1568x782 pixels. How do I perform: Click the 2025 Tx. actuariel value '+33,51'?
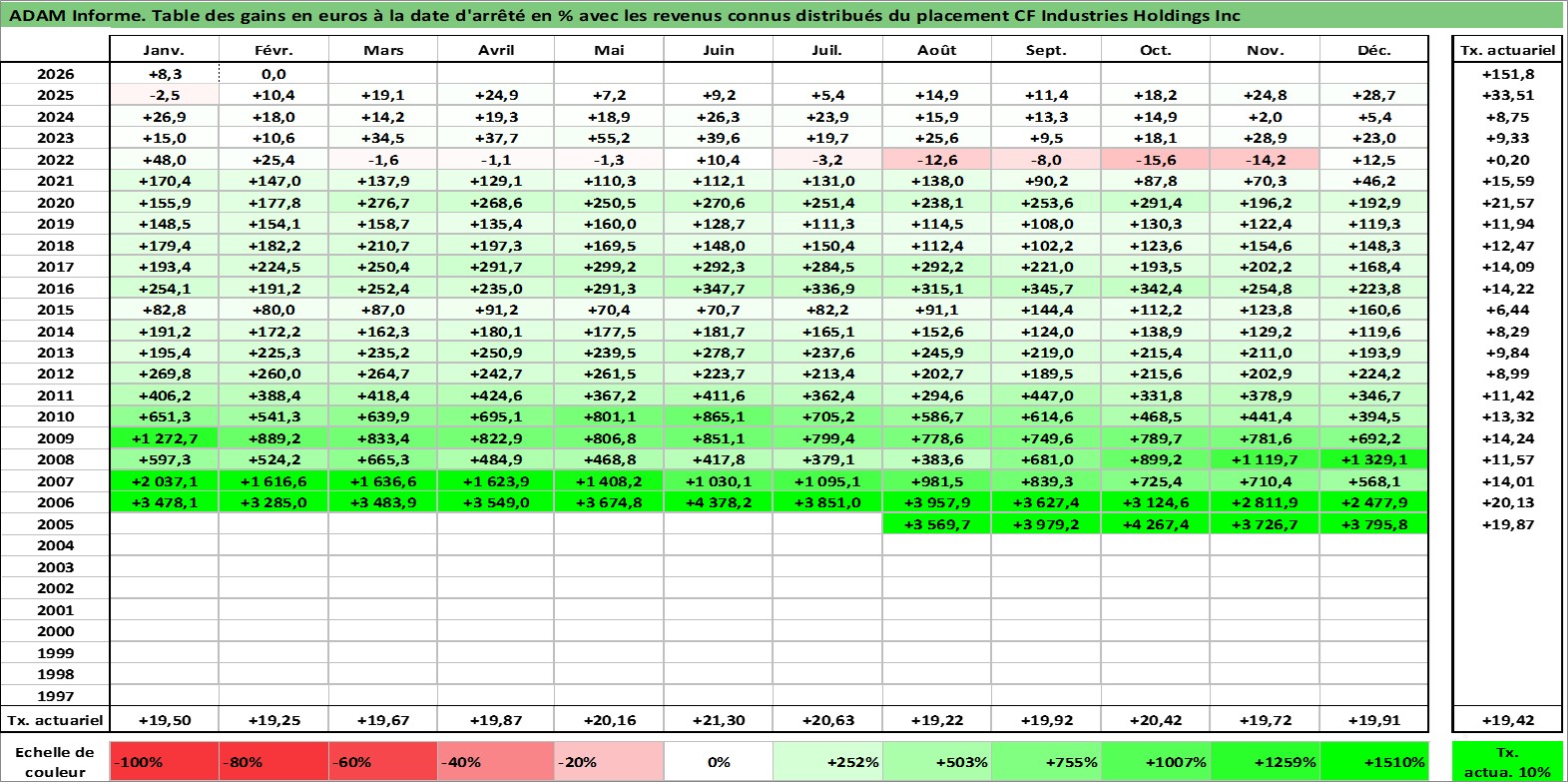[1507, 95]
